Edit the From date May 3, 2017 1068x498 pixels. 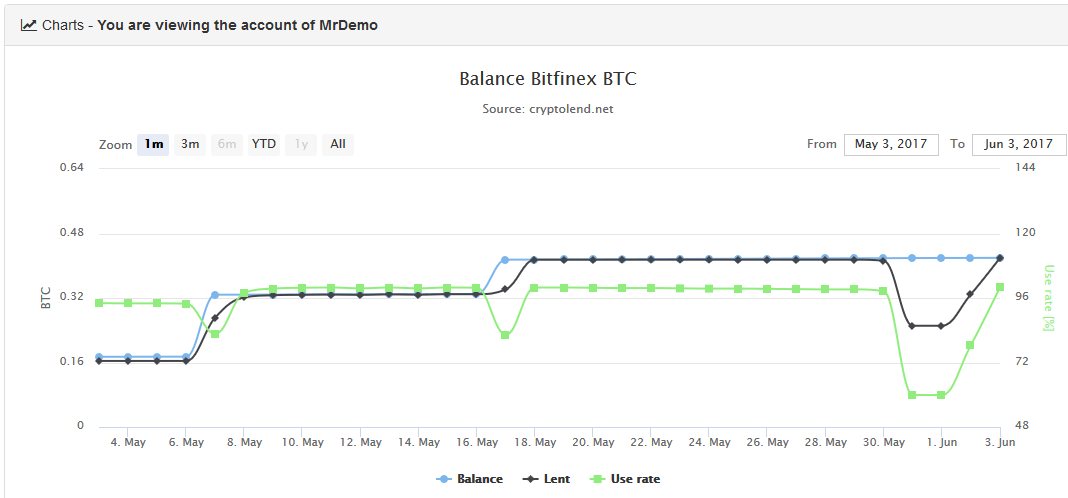click(891, 144)
